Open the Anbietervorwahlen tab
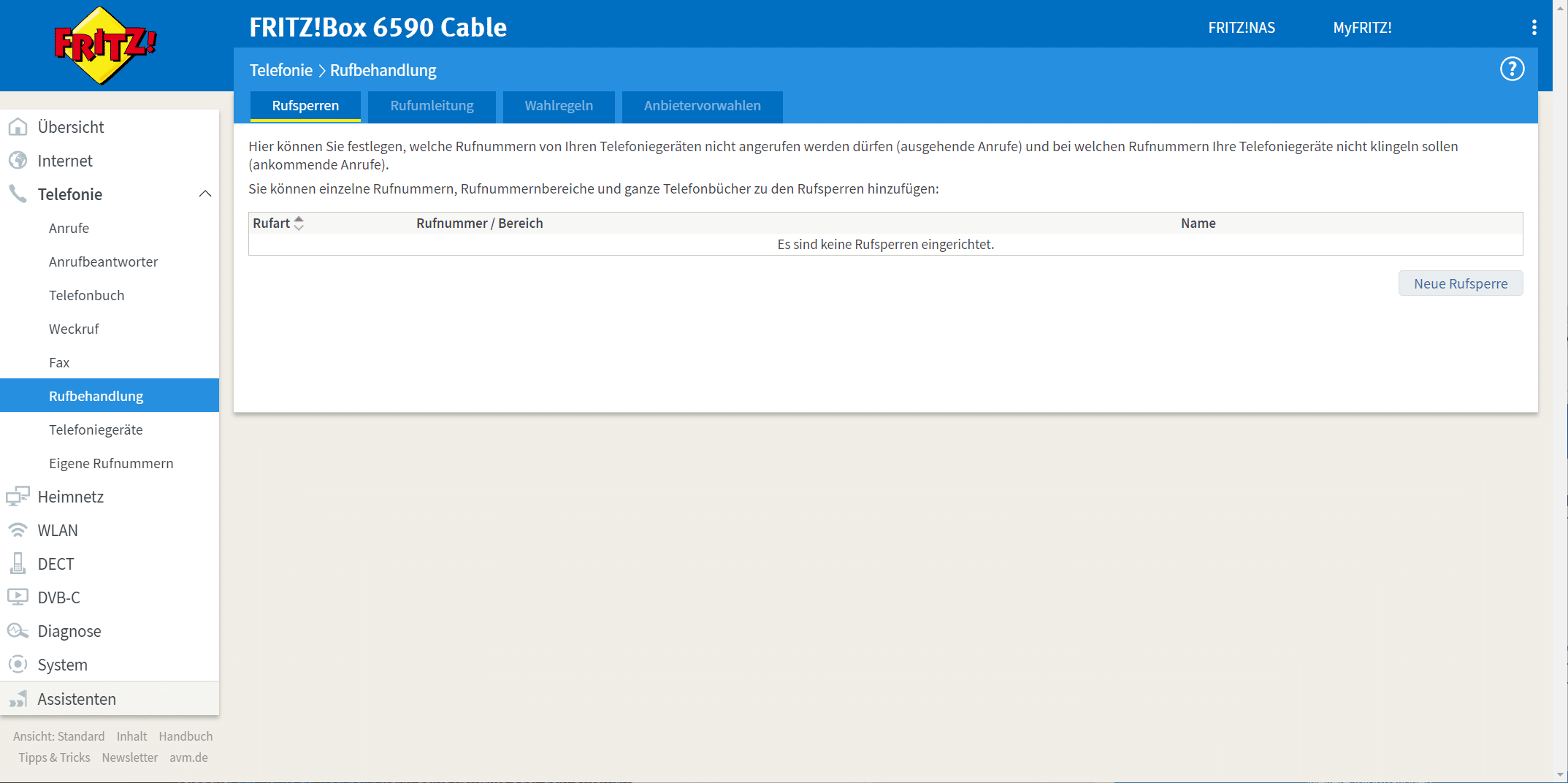 [702, 106]
